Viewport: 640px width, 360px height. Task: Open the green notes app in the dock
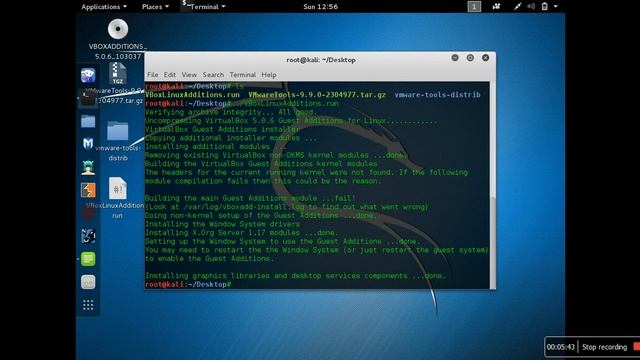pos(88,259)
